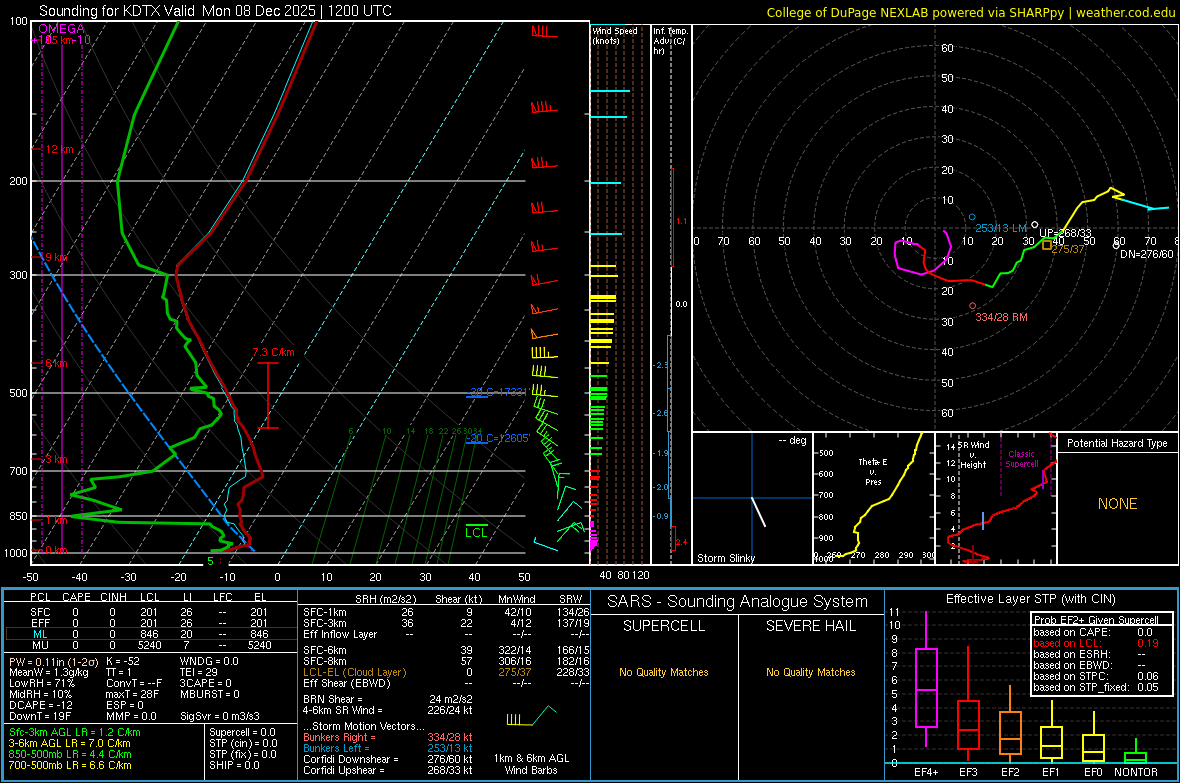
Task: Click the purple 'Classic Supercell' label
Action: (x=1022, y=459)
